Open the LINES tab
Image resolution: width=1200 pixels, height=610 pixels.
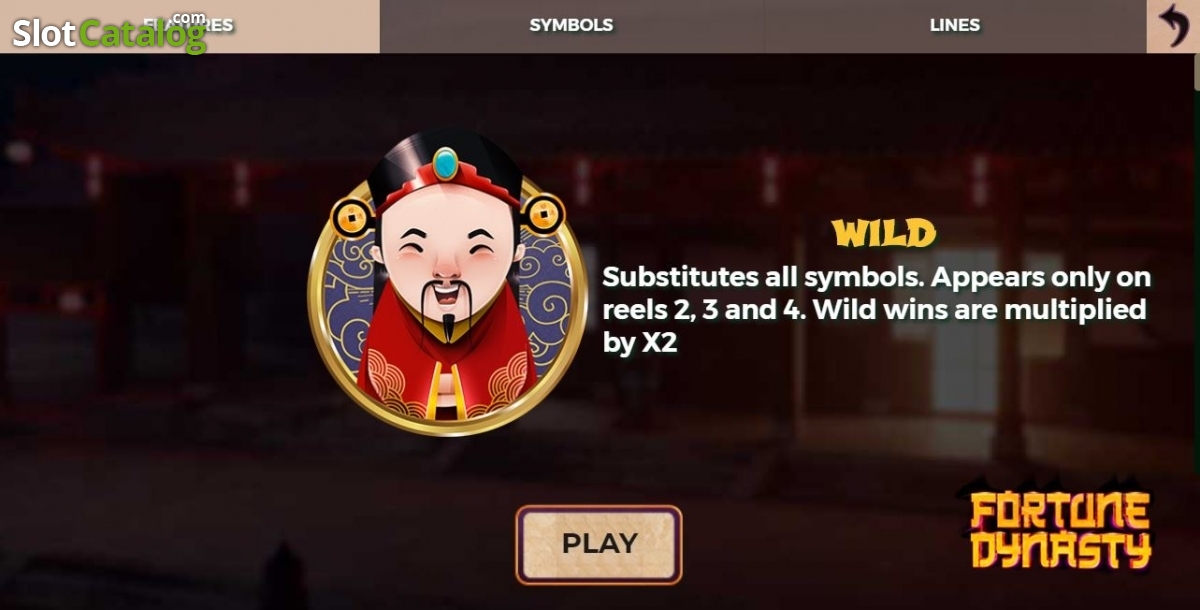pos(955,26)
